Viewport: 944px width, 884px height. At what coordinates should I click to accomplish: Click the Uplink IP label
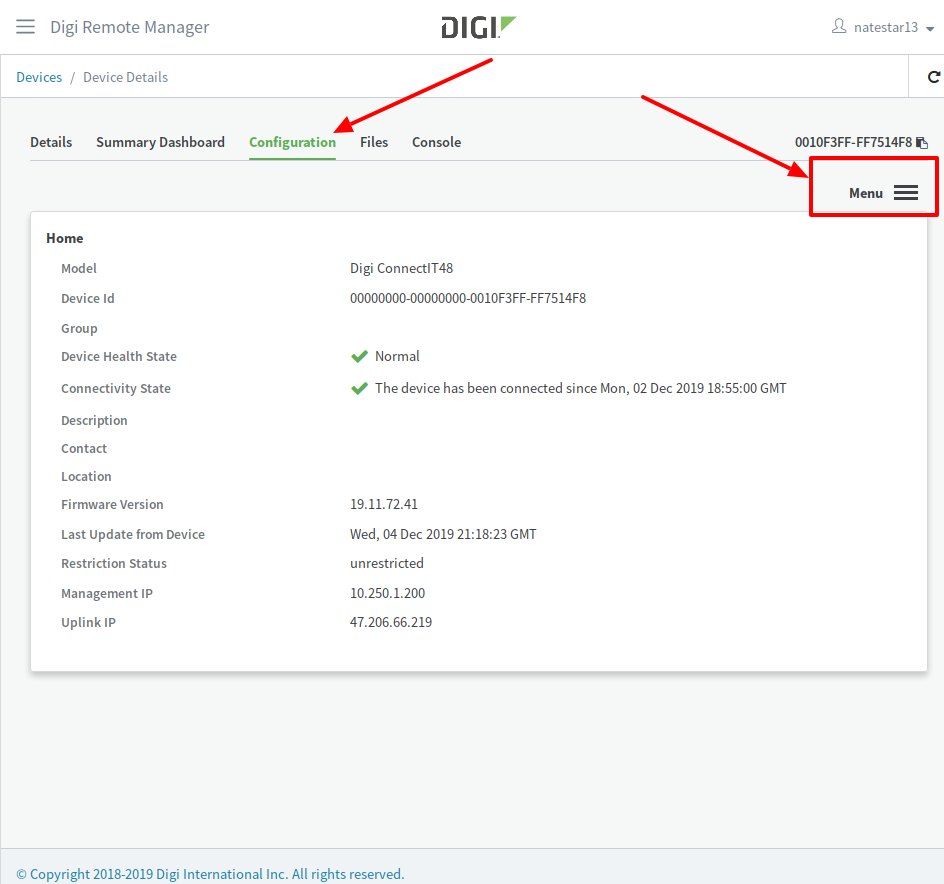(x=88, y=622)
